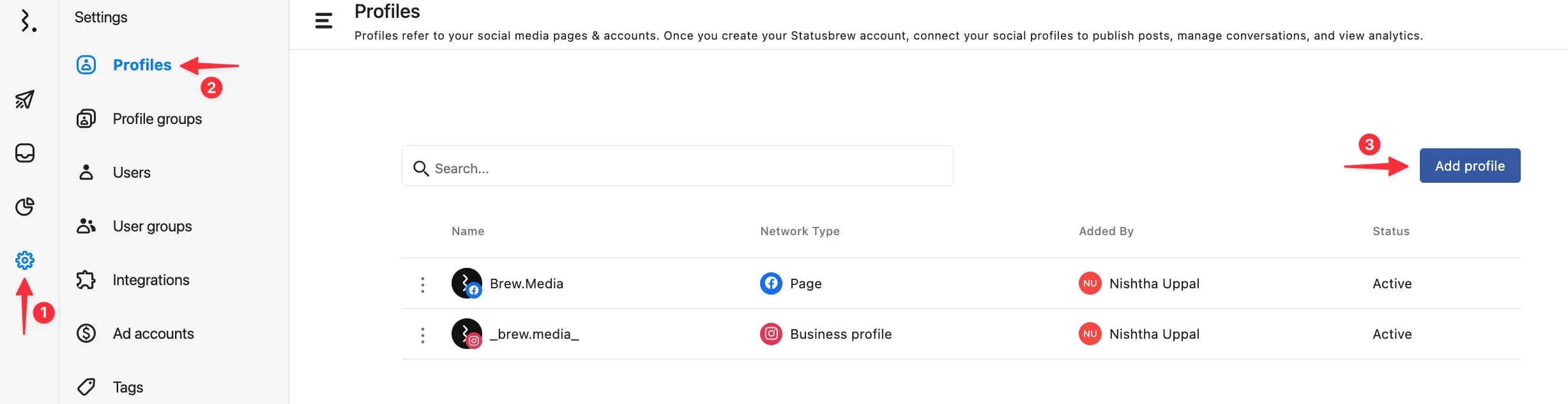Open Profile groups settings
The height and width of the screenshot is (404, 1568).
coord(157,119)
